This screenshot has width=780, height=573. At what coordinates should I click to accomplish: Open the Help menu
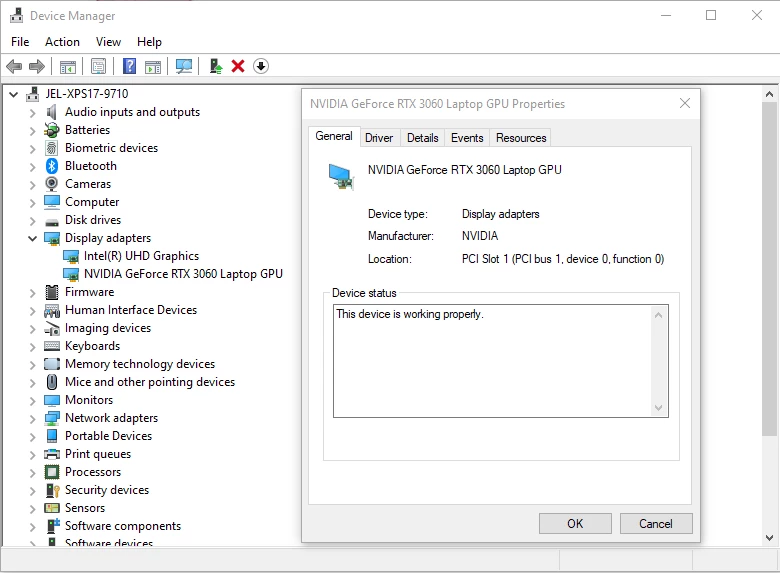pos(149,42)
